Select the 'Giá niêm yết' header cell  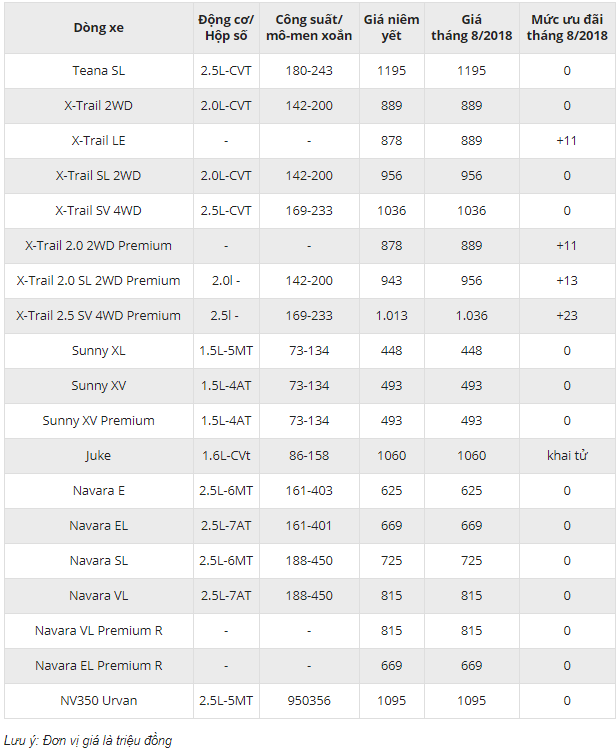[391, 28]
